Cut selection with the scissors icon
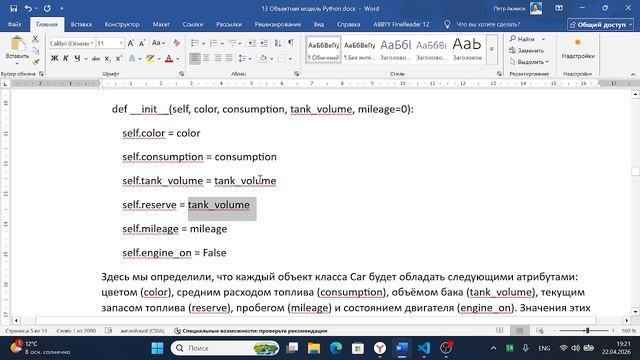Image resolution: width=640 pixels, height=360 pixels. pyautogui.click(x=36, y=39)
